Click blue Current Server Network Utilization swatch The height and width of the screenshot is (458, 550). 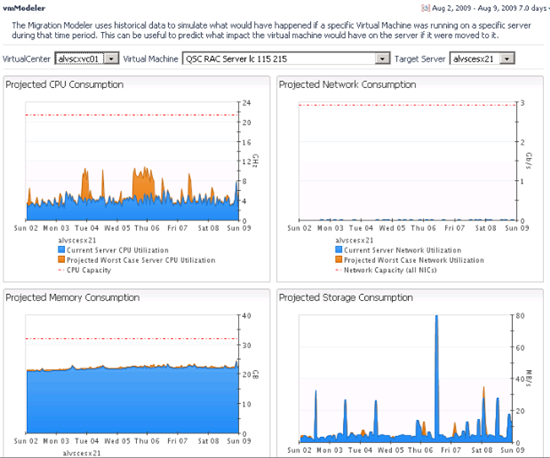[338, 250]
